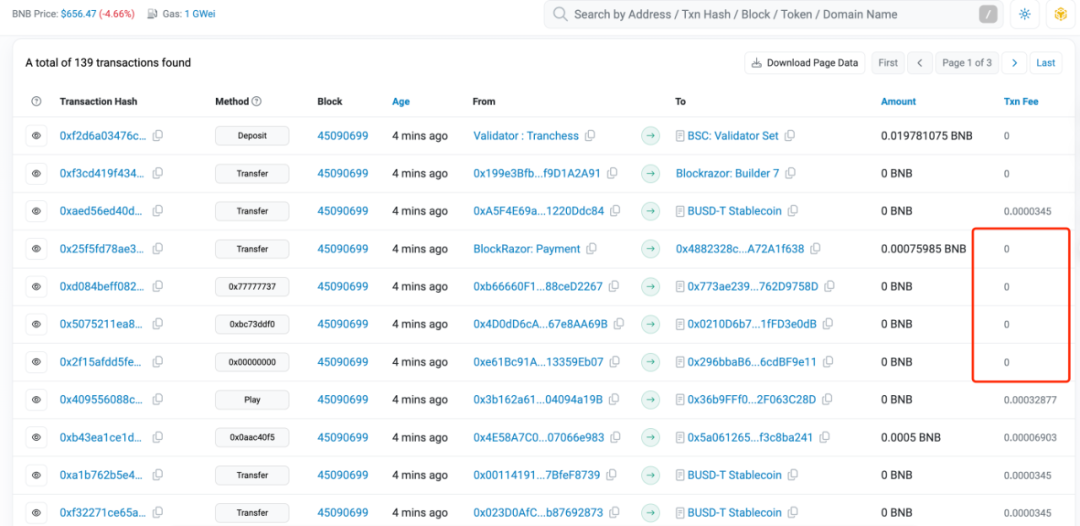Copy the BlockRazor: Payment address
1080x526 pixels.
click(x=591, y=249)
